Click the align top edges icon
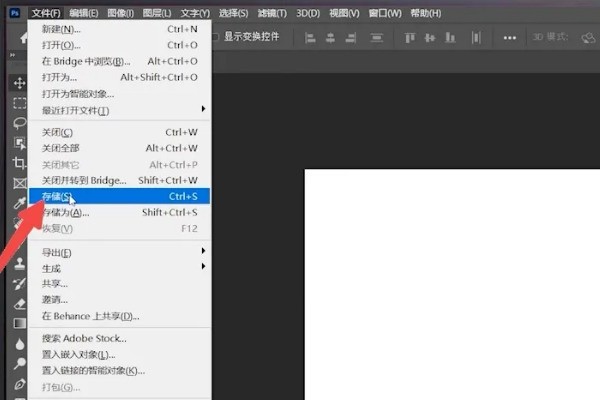600x400 pixels. (x=409, y=38)
